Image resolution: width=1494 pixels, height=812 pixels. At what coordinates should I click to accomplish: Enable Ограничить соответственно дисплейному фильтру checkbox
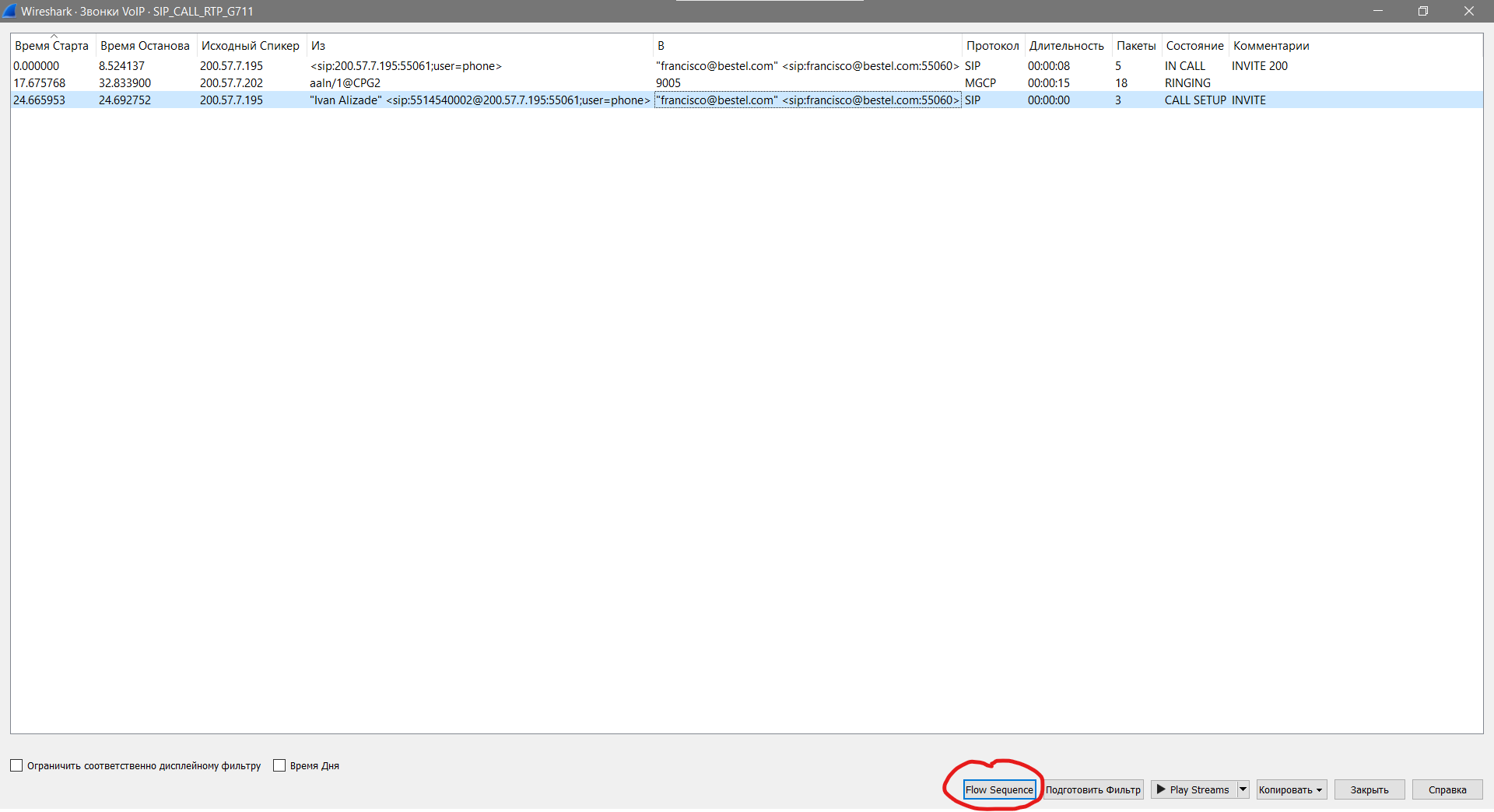pos(16,765)
